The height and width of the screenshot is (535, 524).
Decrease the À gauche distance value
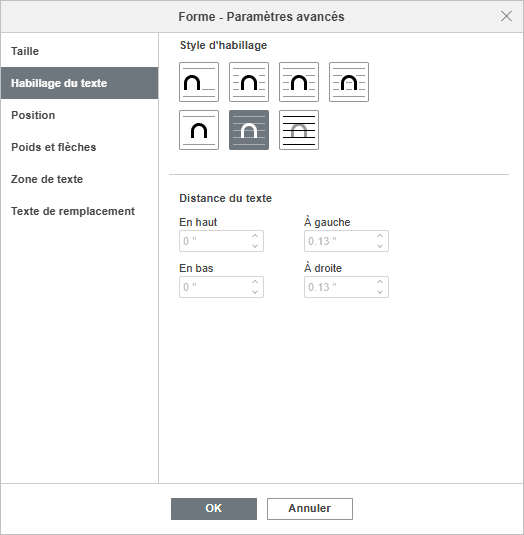(380, 246)
